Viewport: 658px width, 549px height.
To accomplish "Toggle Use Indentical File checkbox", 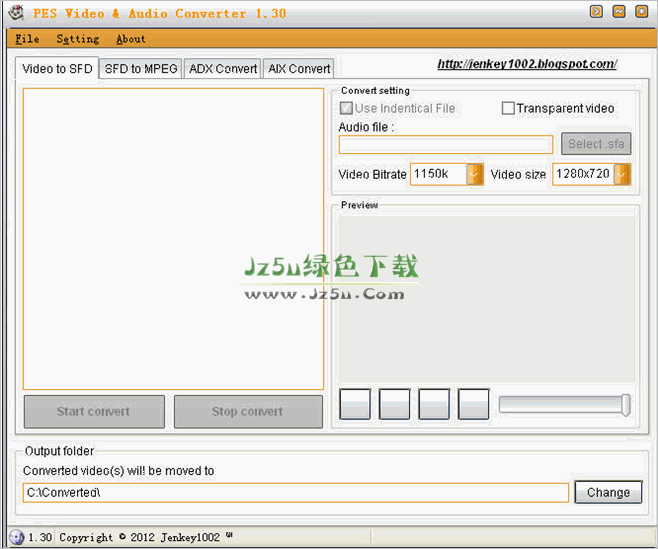I will pos(346,108).
